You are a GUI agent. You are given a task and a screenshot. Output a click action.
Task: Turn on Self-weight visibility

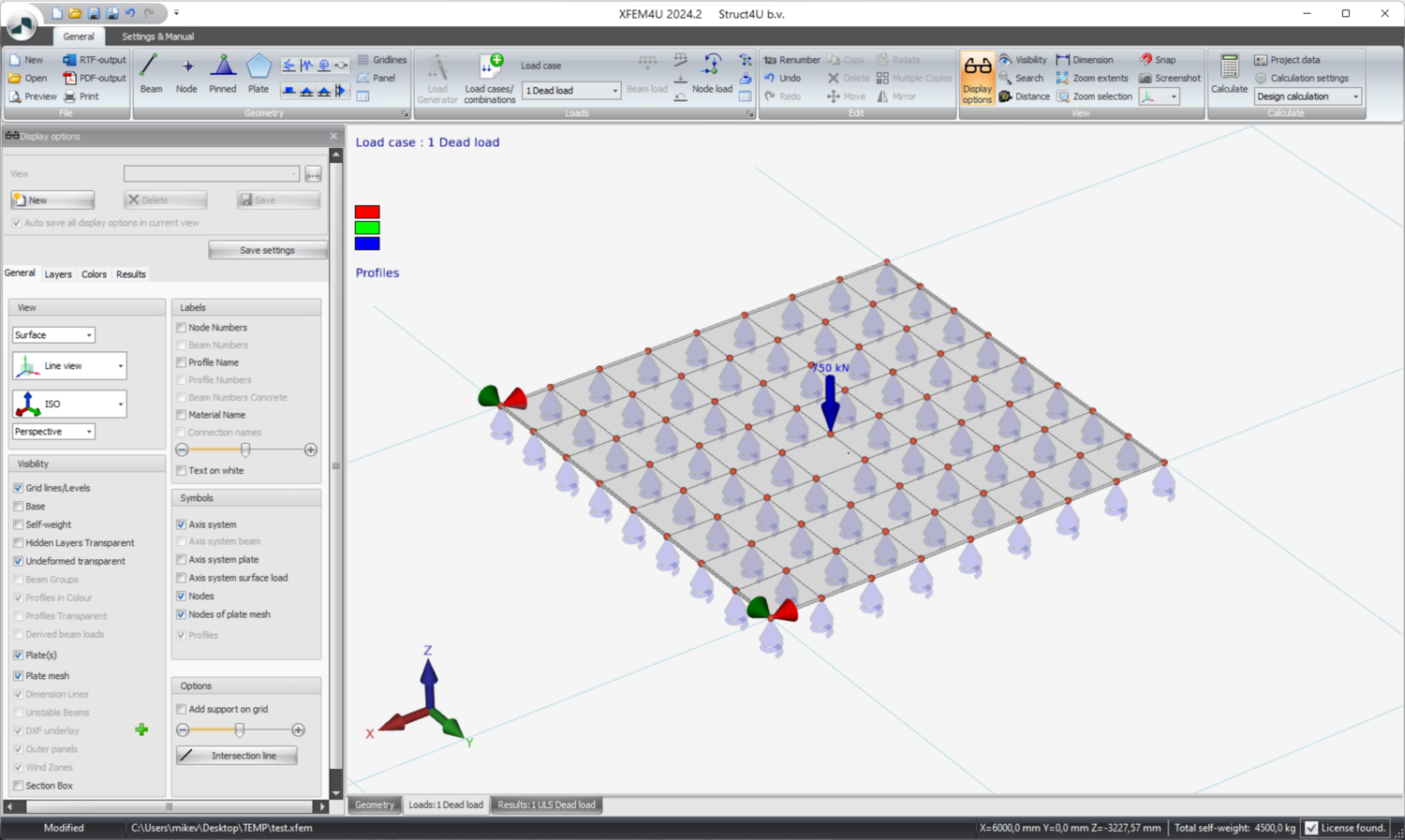(18, 524)
